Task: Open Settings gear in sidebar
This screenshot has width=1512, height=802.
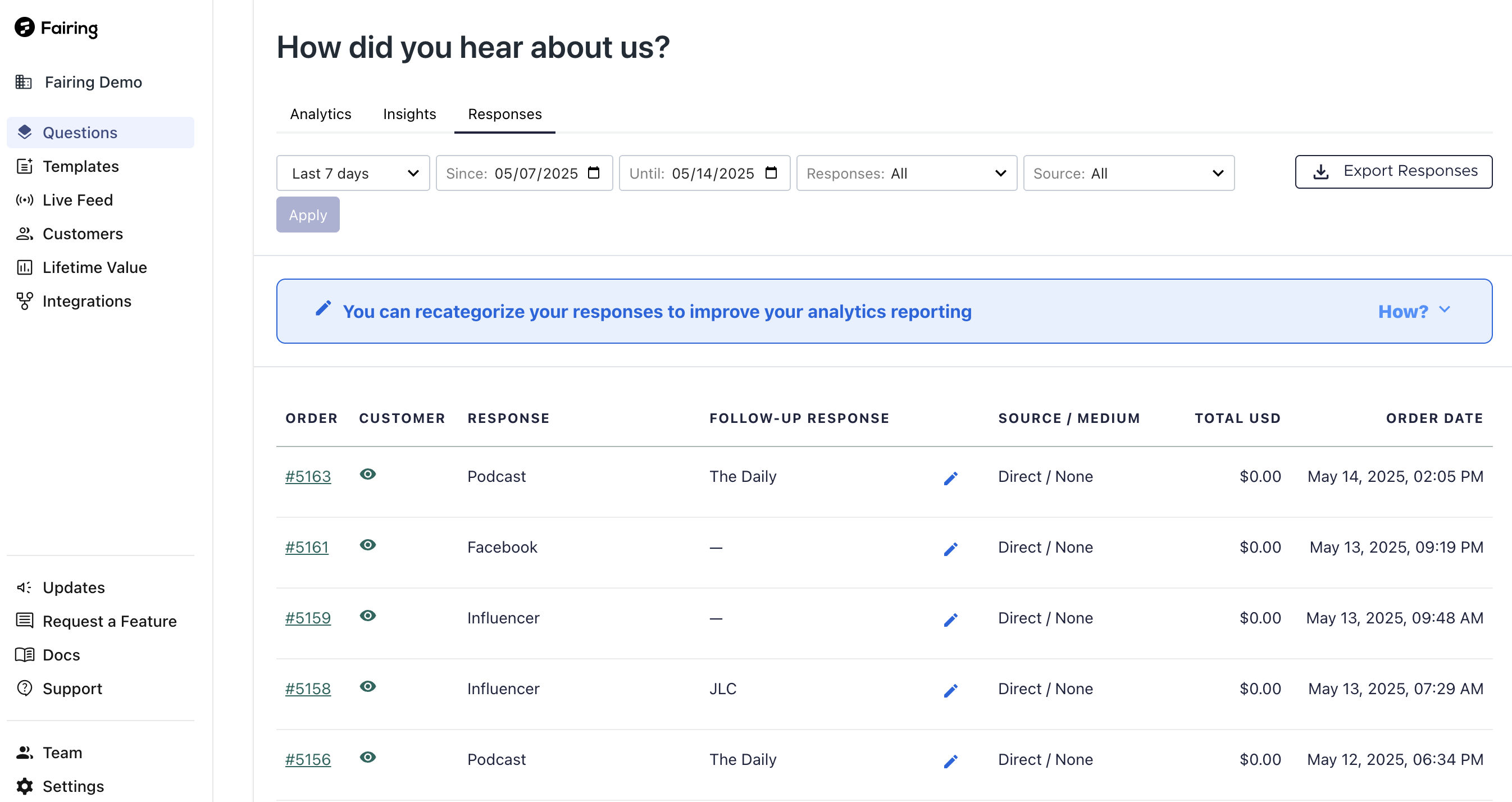Action: click(25, 786)
